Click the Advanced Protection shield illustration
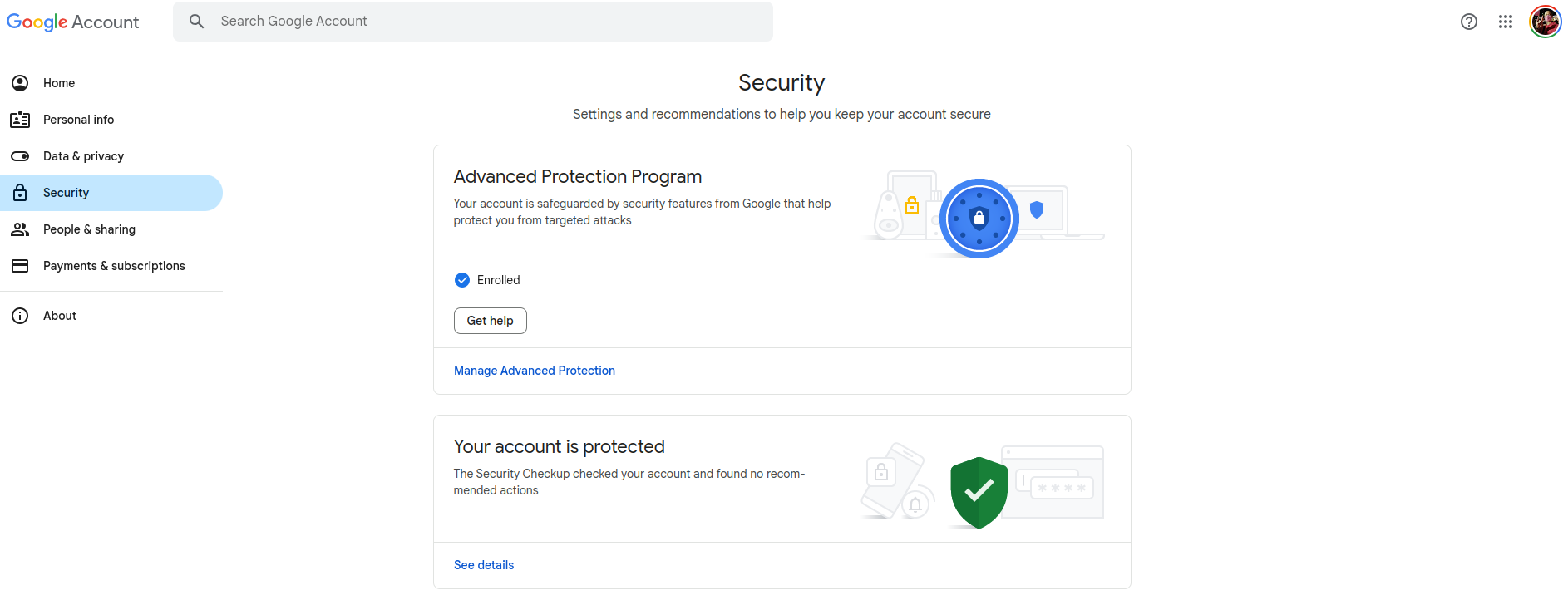 [x=979, y=219]
